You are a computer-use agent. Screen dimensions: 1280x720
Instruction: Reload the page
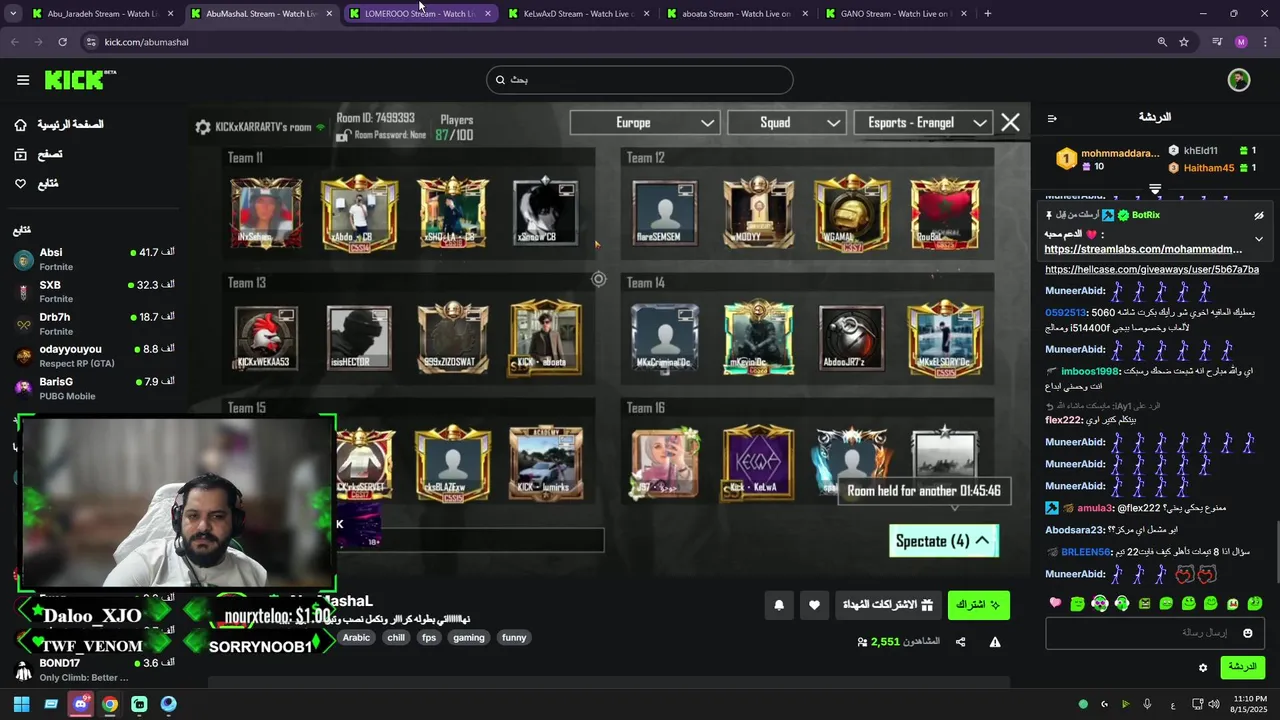tap(62, 42)
